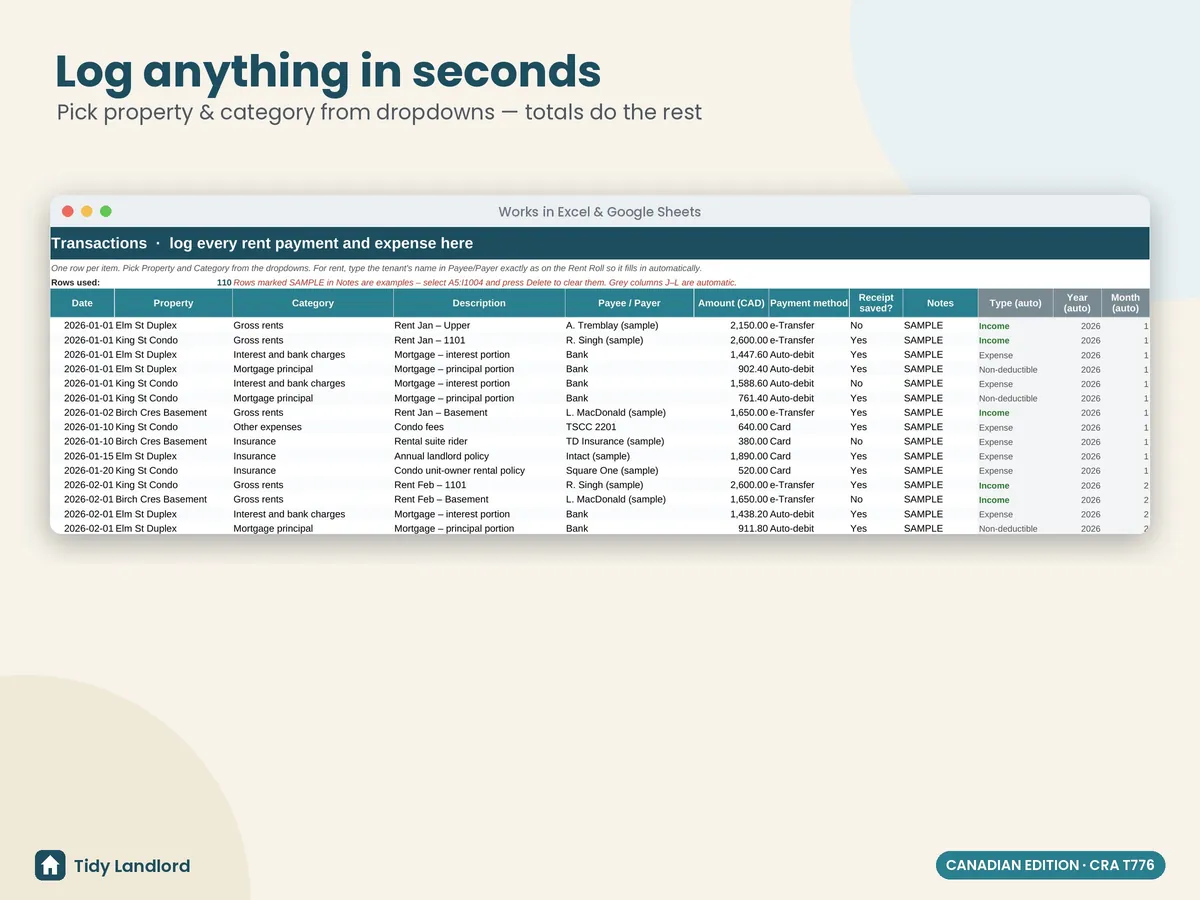Viewport: 1200px width, 900px height.
Task: Select the Property column header
Action: [x=173, y=303]
